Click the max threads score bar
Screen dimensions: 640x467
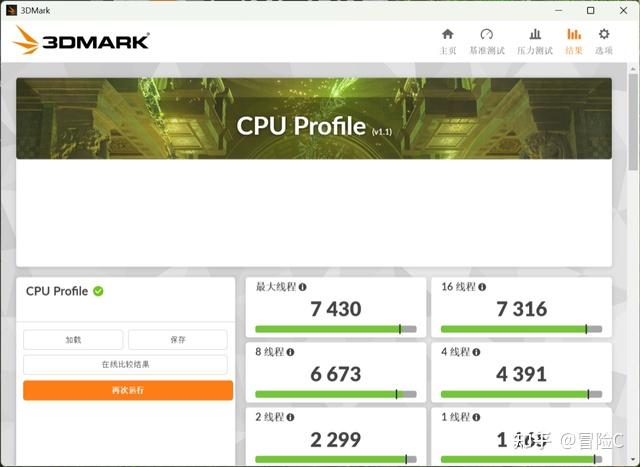point(336,329)
